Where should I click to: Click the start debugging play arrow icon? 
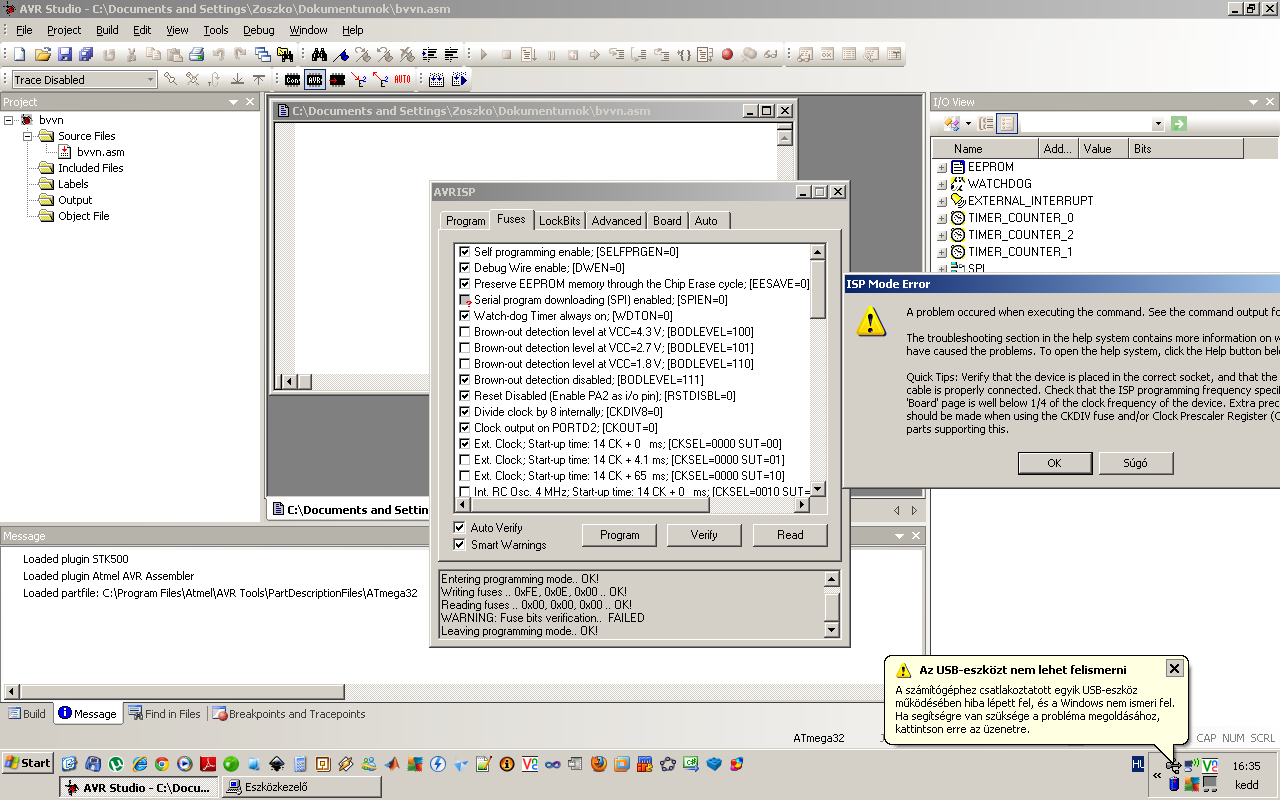(484, 54)
